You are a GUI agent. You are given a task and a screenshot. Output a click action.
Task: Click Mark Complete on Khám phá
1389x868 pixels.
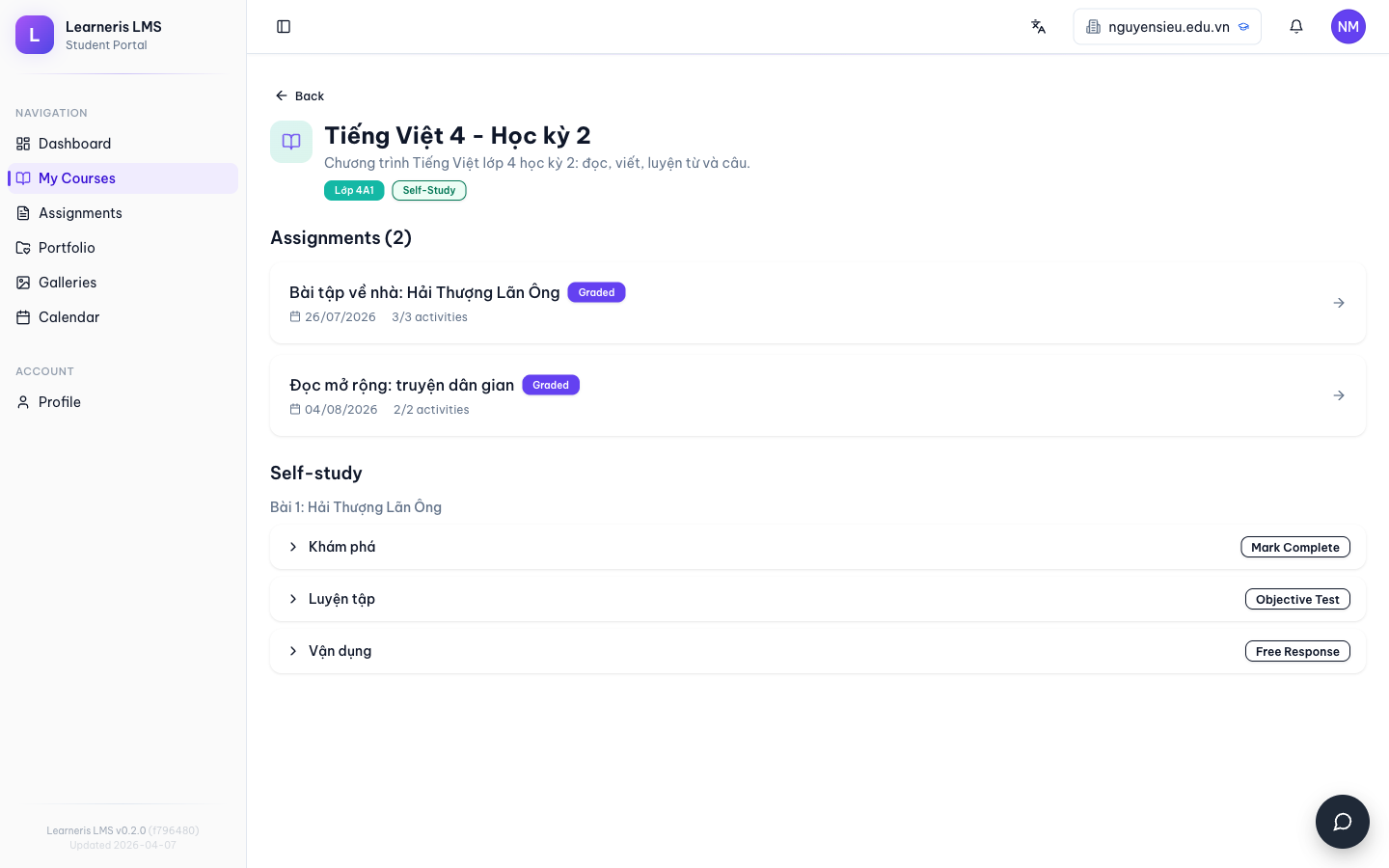pos(1295,547)
